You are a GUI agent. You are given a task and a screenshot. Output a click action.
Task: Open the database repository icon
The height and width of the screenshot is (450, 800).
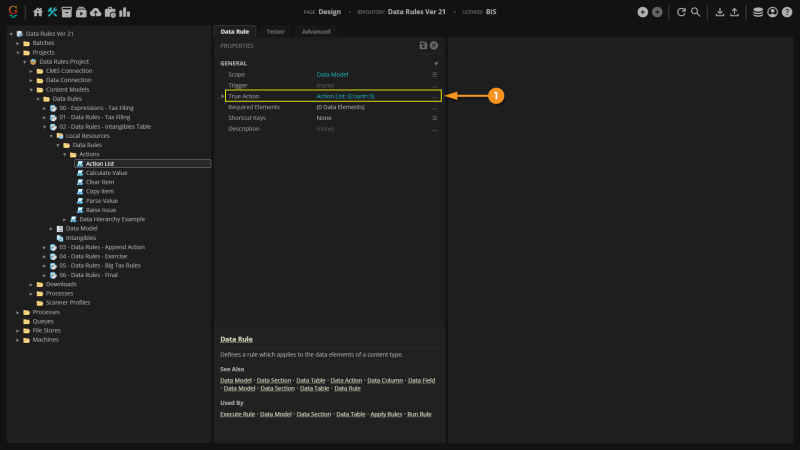tap(758, 12)
